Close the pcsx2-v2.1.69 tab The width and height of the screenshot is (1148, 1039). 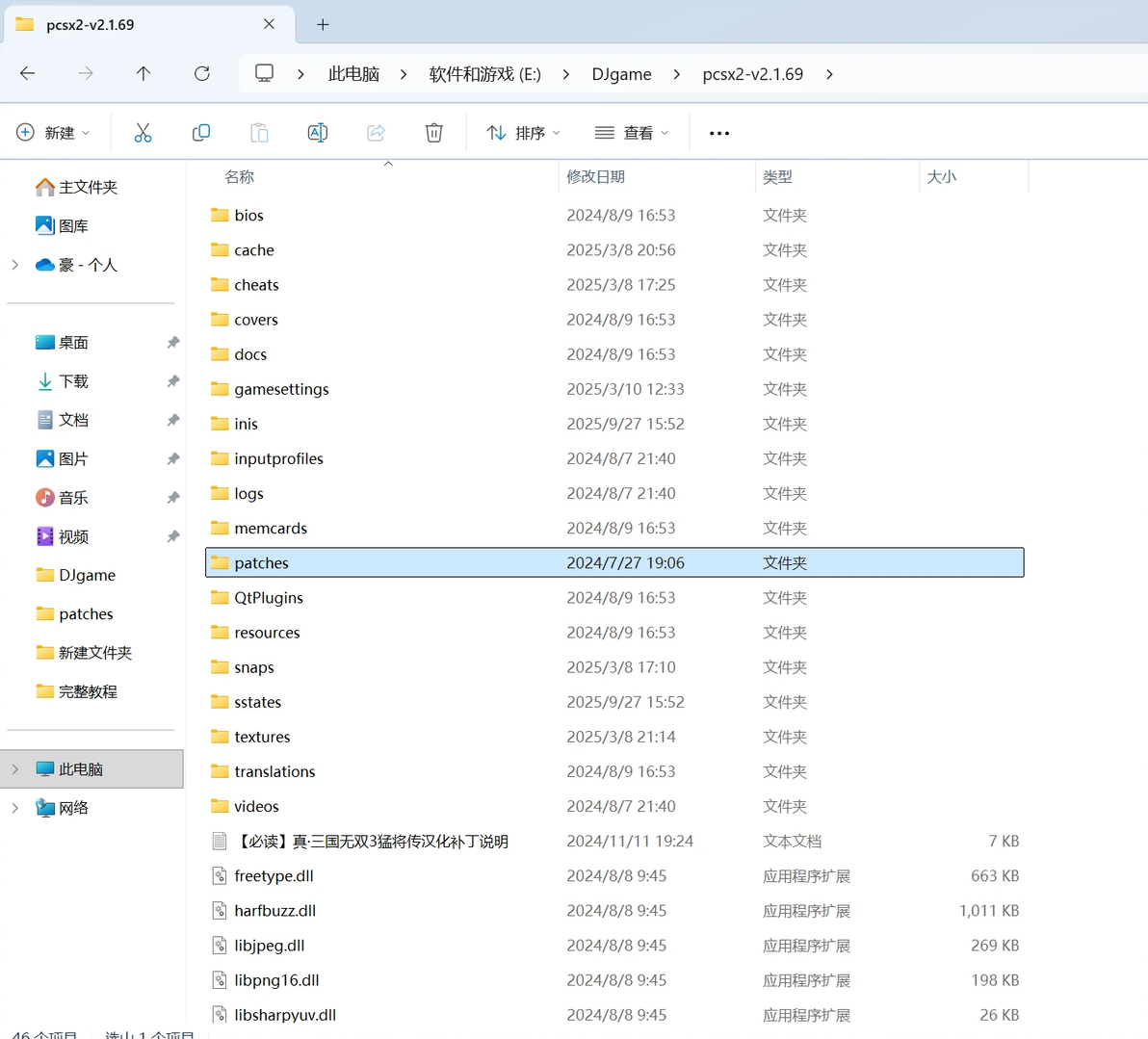point(269,24)
